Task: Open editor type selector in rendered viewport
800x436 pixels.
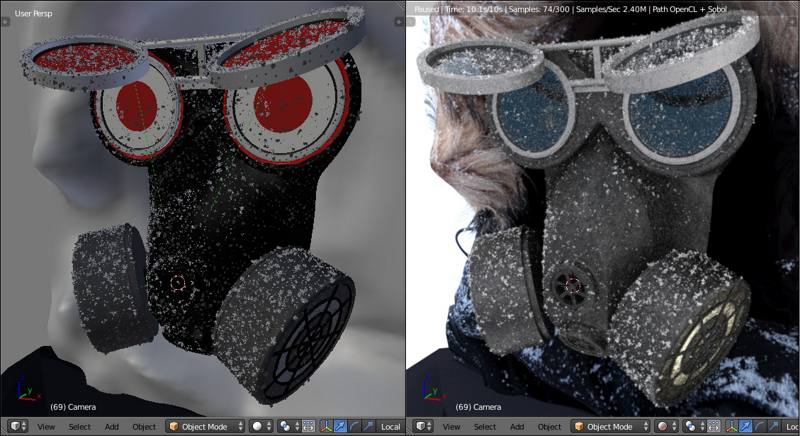Action: tap(421, 426)
